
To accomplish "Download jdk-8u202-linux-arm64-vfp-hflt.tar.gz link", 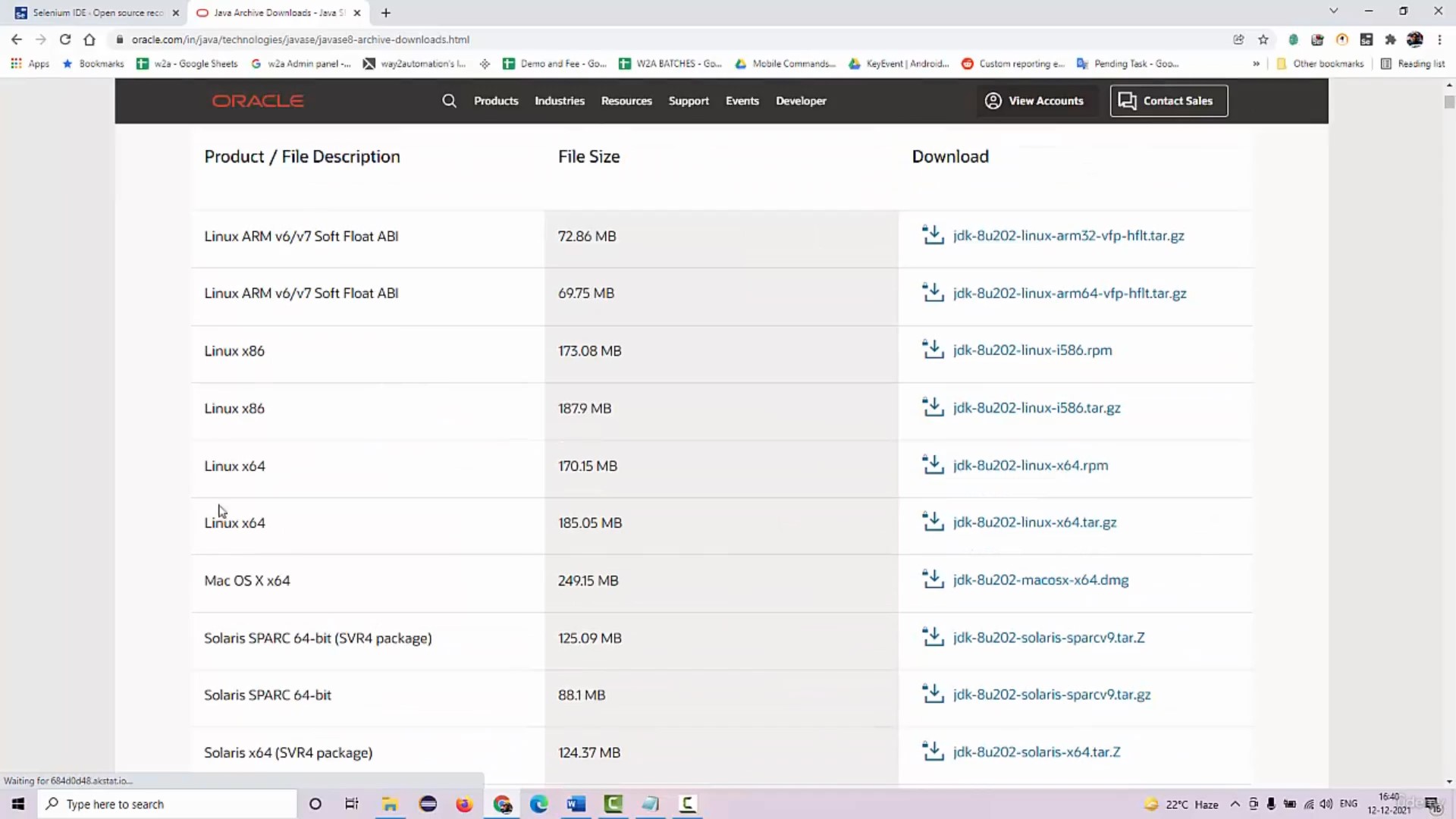I will tap(1069, 293).
